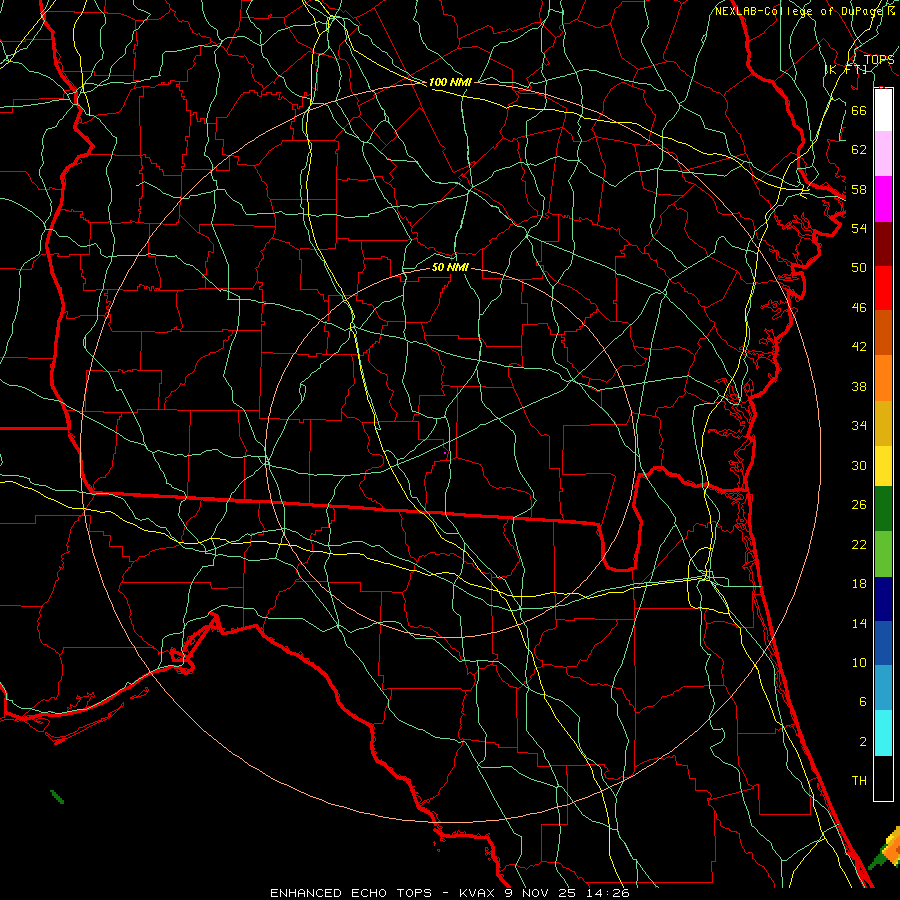
Task: Click the small green echo over the Gulf
Action: coord(57,797)
